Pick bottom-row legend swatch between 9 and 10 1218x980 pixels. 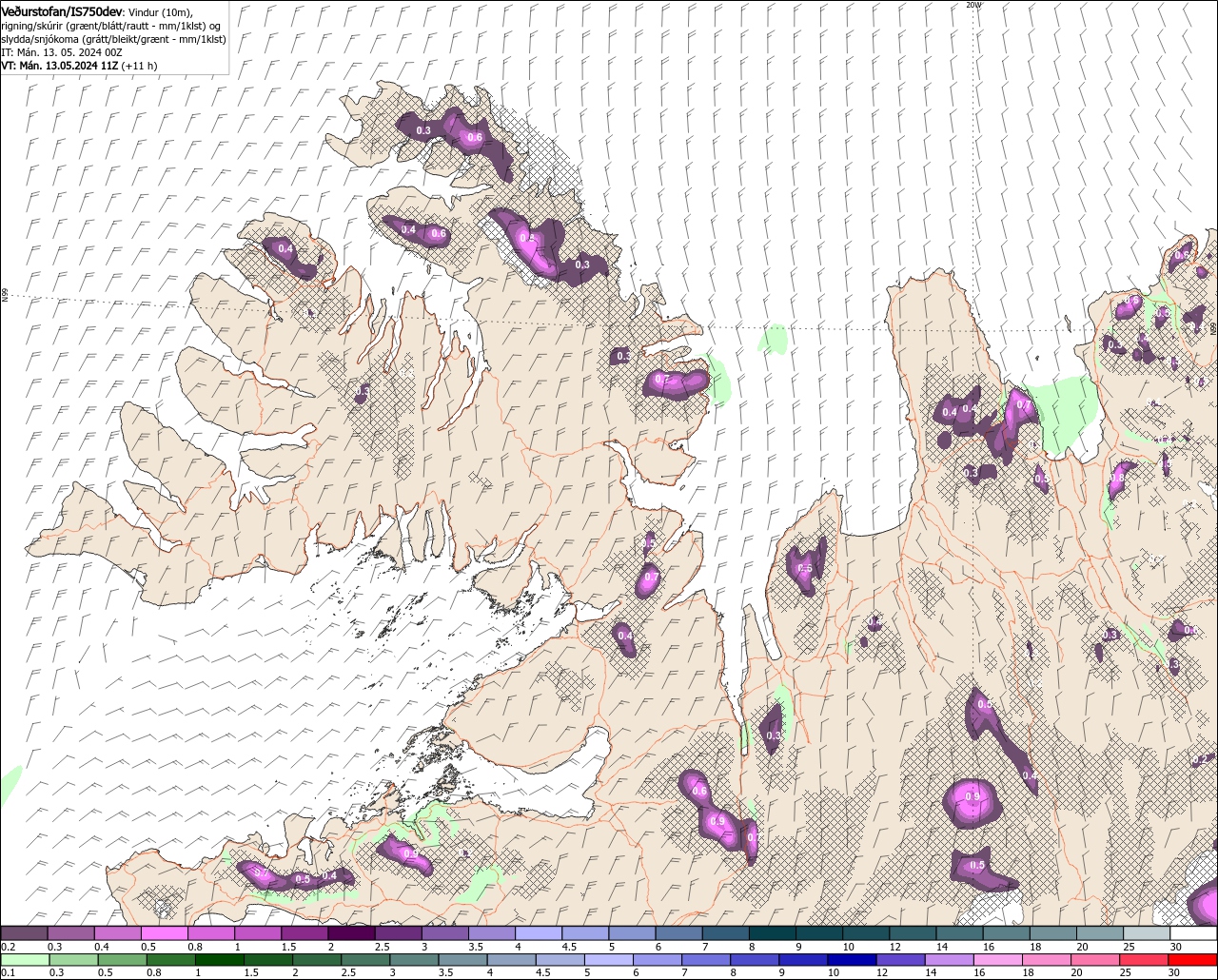(x=806, y=959)
